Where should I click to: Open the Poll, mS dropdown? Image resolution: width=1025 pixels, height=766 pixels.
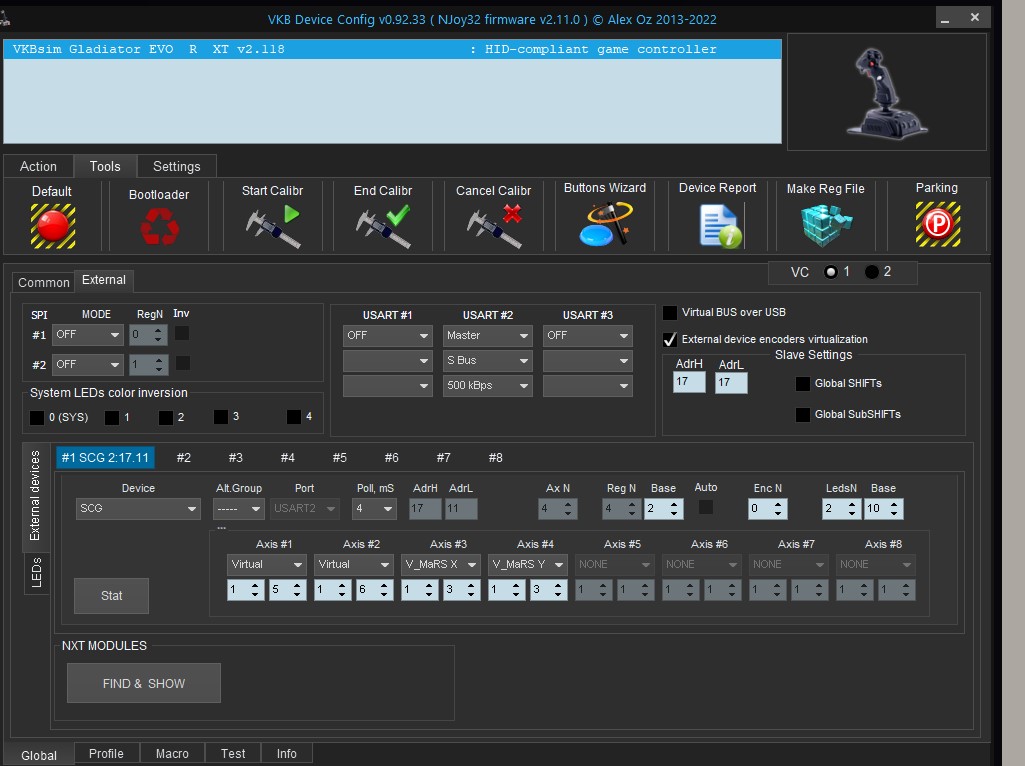coord(374,508)
